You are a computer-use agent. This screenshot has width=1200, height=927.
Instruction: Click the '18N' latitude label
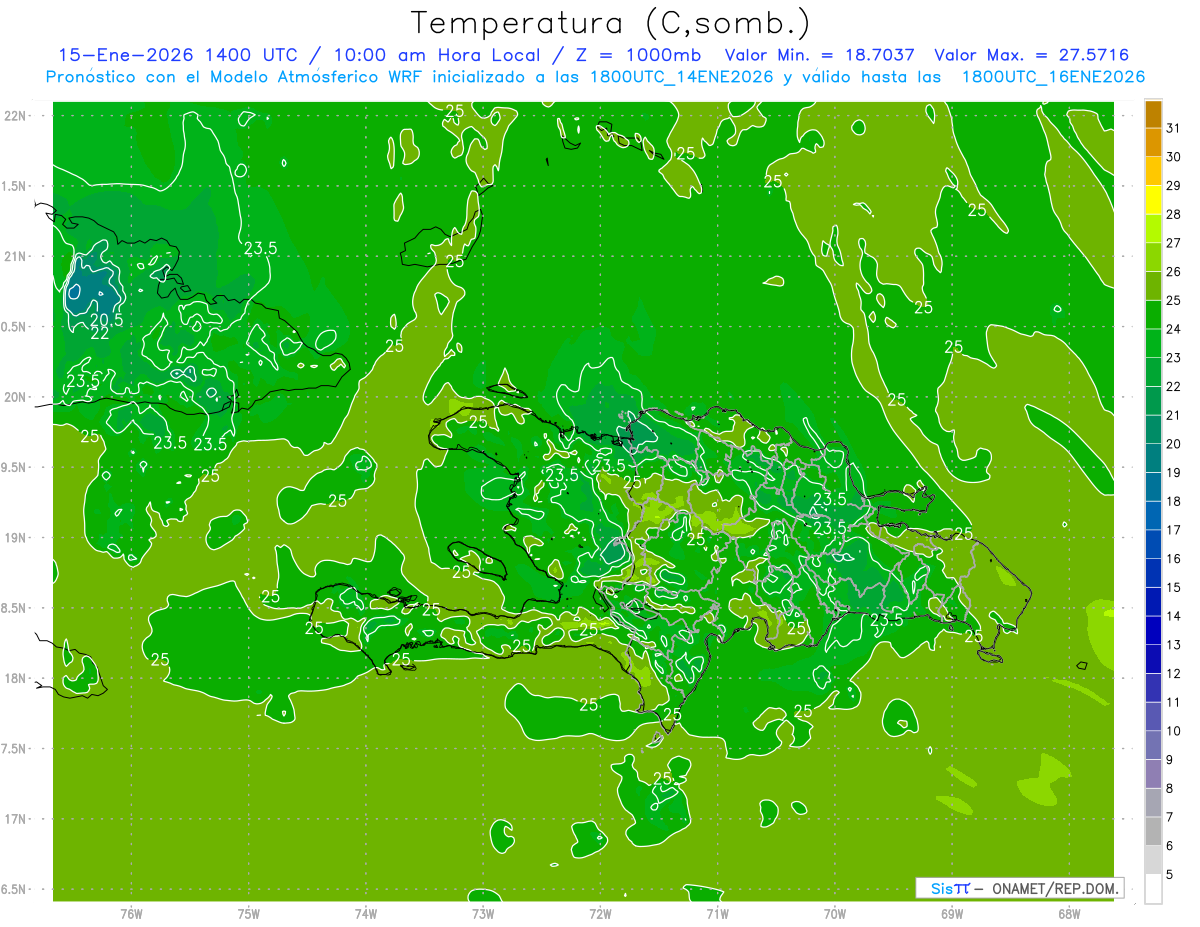pyautogui.click(x=16, y=678)
